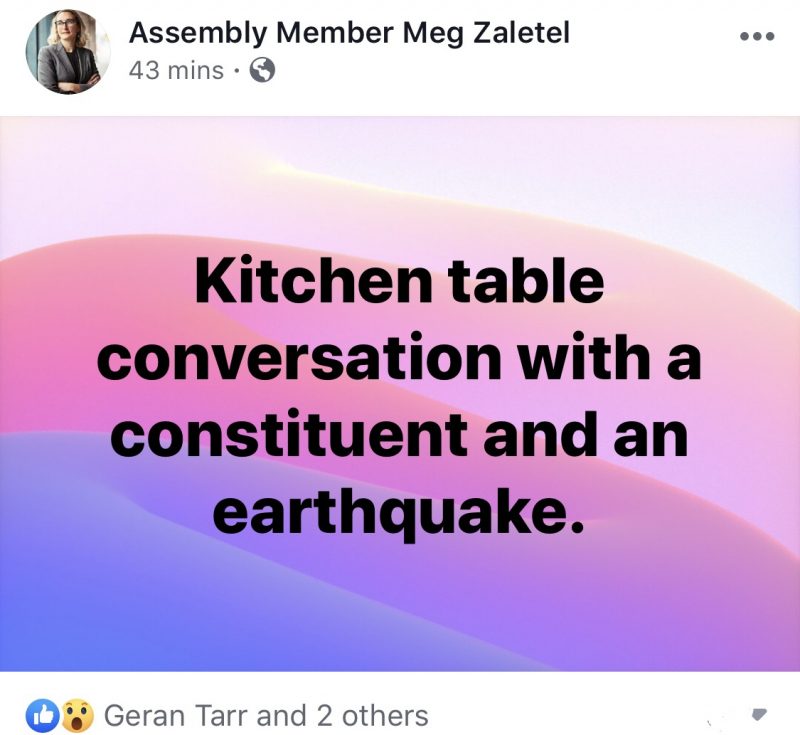
Task: Click the globe public audience icon
Action: pos(262,70)
